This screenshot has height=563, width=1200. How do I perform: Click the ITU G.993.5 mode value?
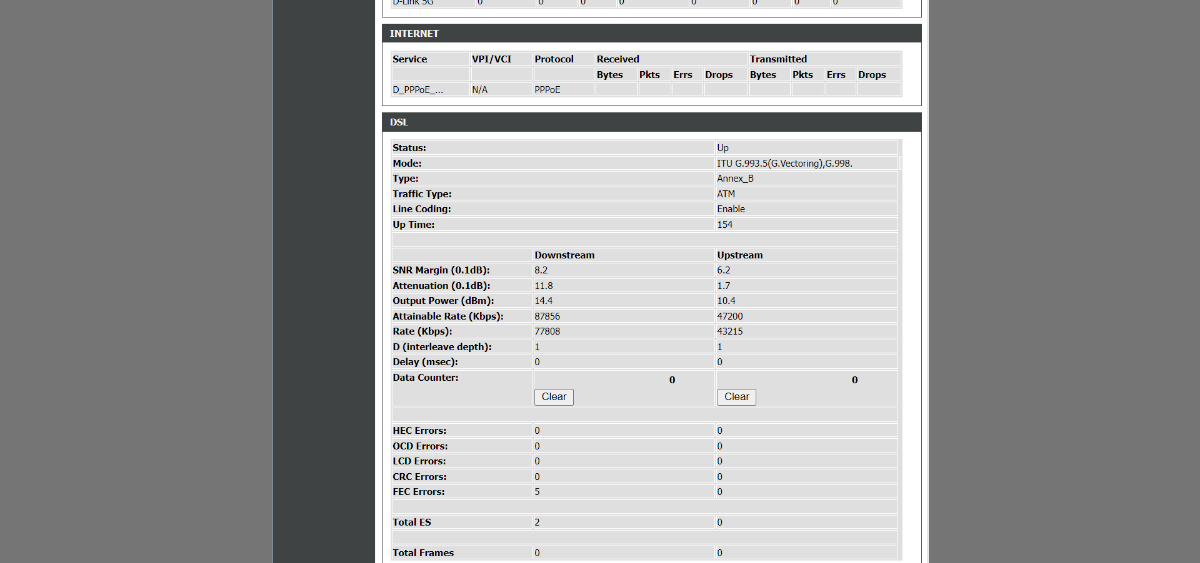point(784,163)
